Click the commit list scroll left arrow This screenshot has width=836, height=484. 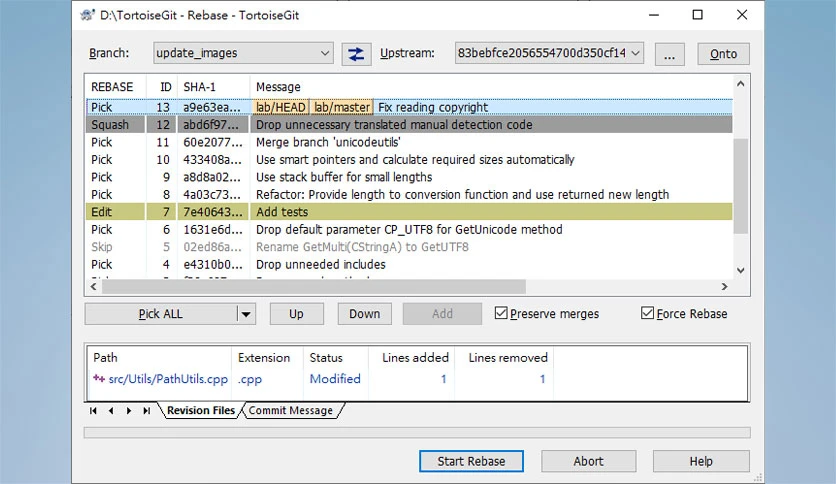click(94, 287)
